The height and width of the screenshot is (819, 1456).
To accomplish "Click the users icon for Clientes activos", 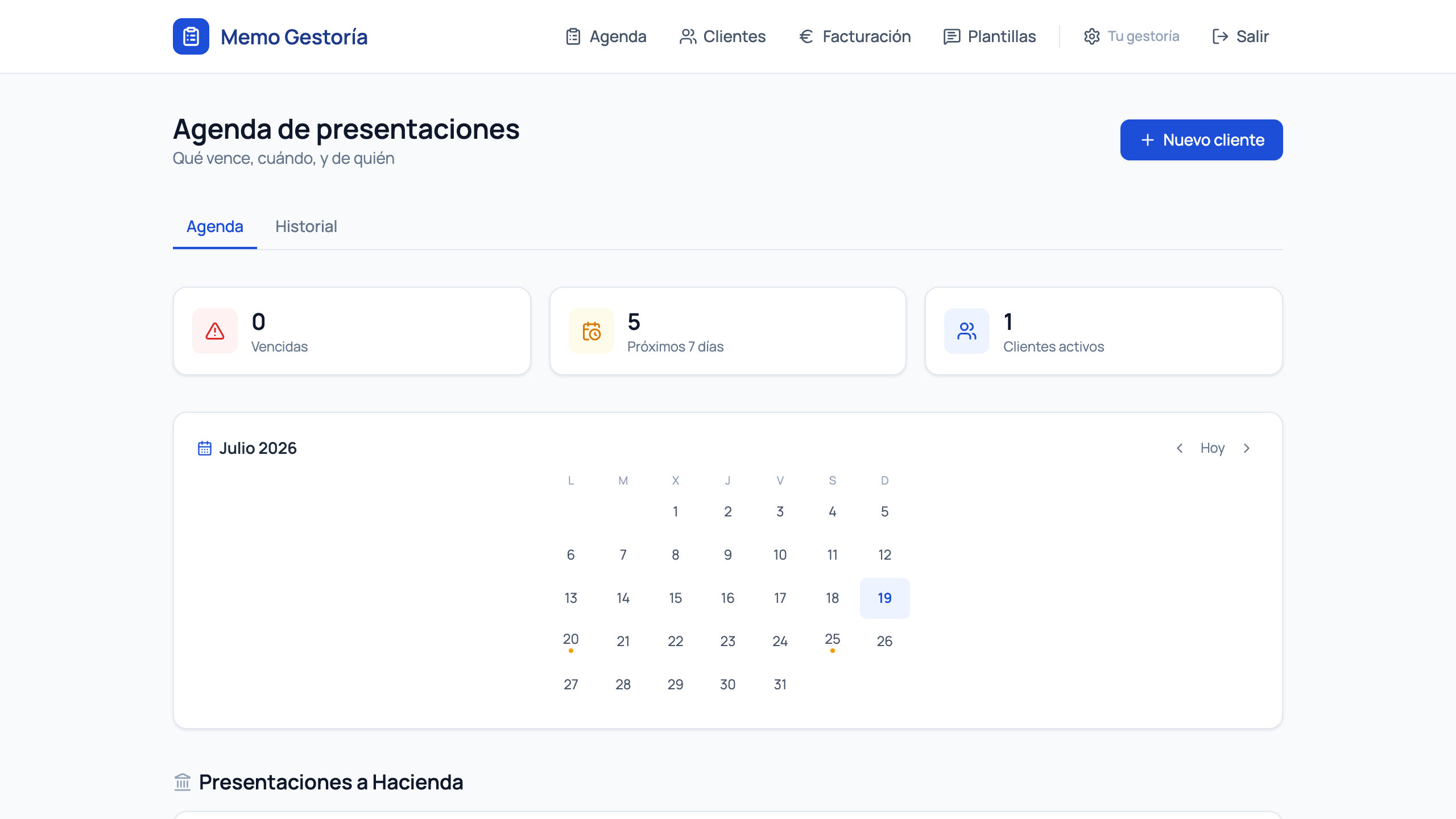I will pos(967,331).
